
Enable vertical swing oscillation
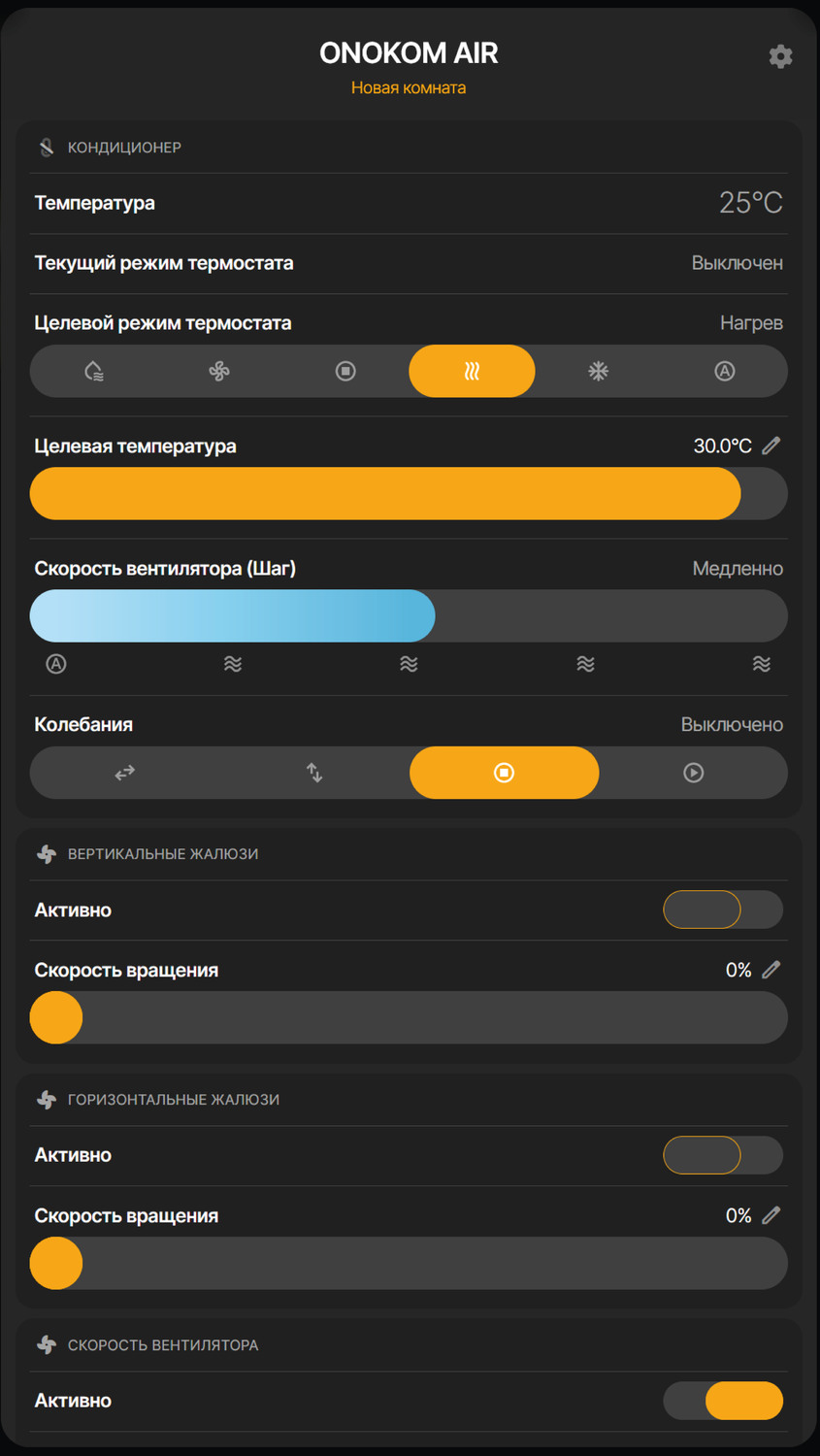[x=314, y=773]
